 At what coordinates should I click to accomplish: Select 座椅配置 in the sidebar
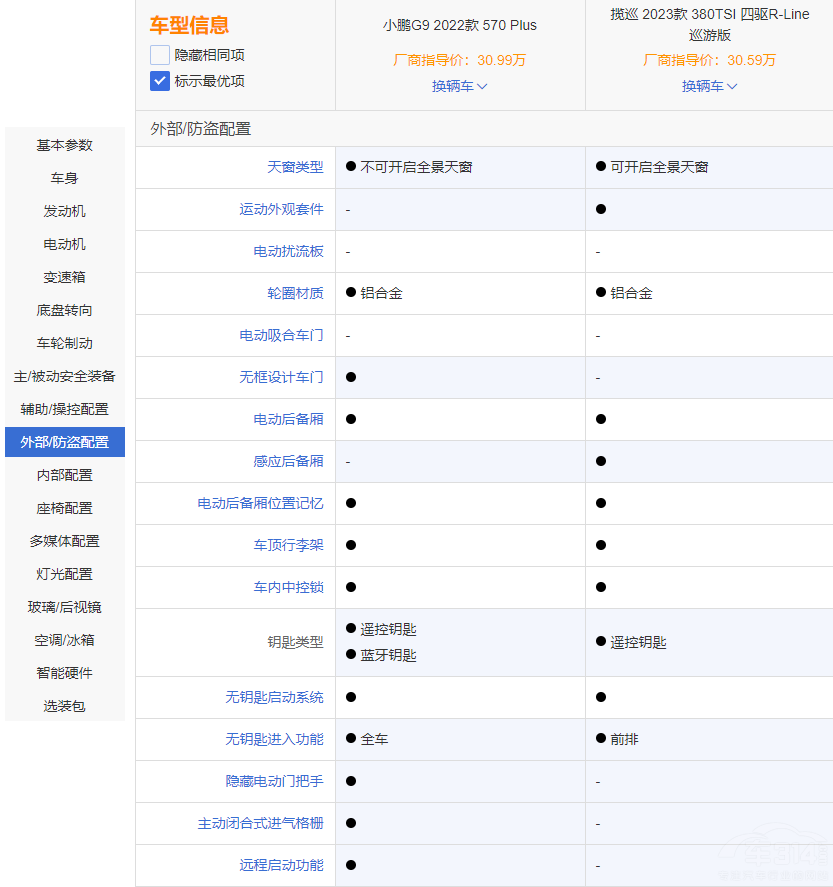pyautogui.click(x=65, y=508)
